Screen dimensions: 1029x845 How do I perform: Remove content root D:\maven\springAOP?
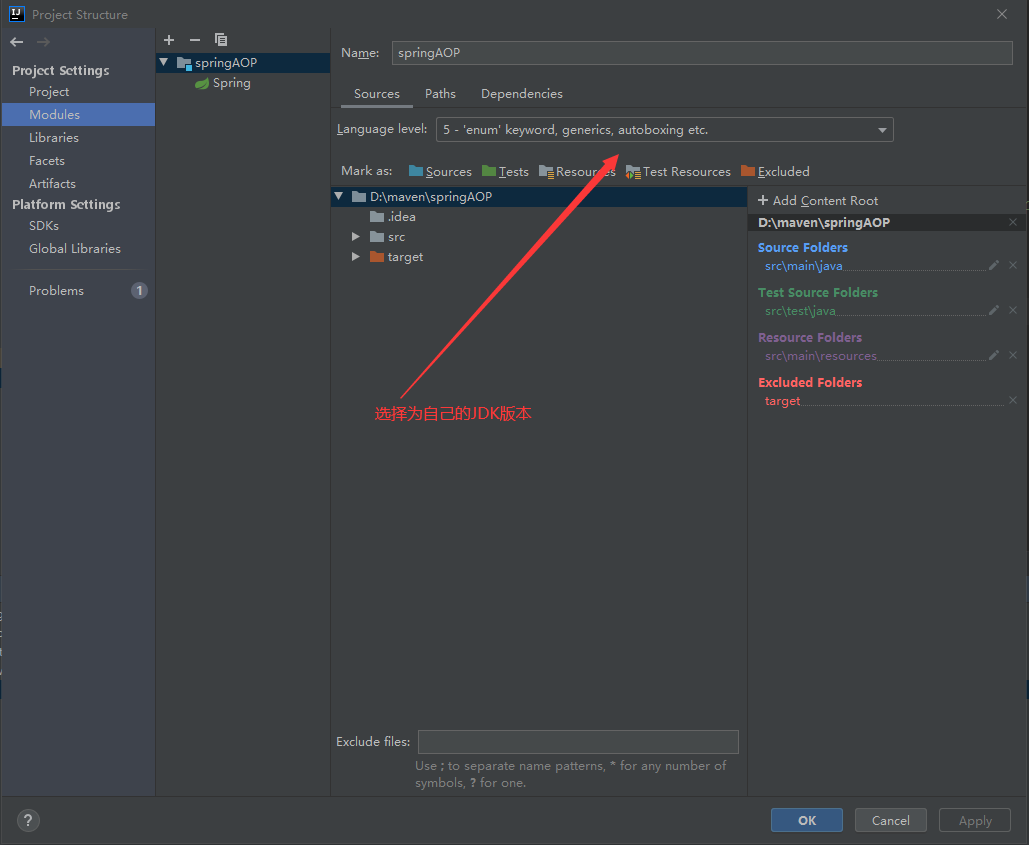click(1013, 222)
